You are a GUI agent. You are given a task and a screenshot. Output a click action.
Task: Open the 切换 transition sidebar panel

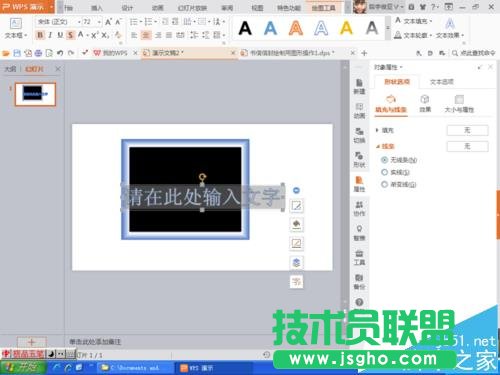(x=359, y=135)
